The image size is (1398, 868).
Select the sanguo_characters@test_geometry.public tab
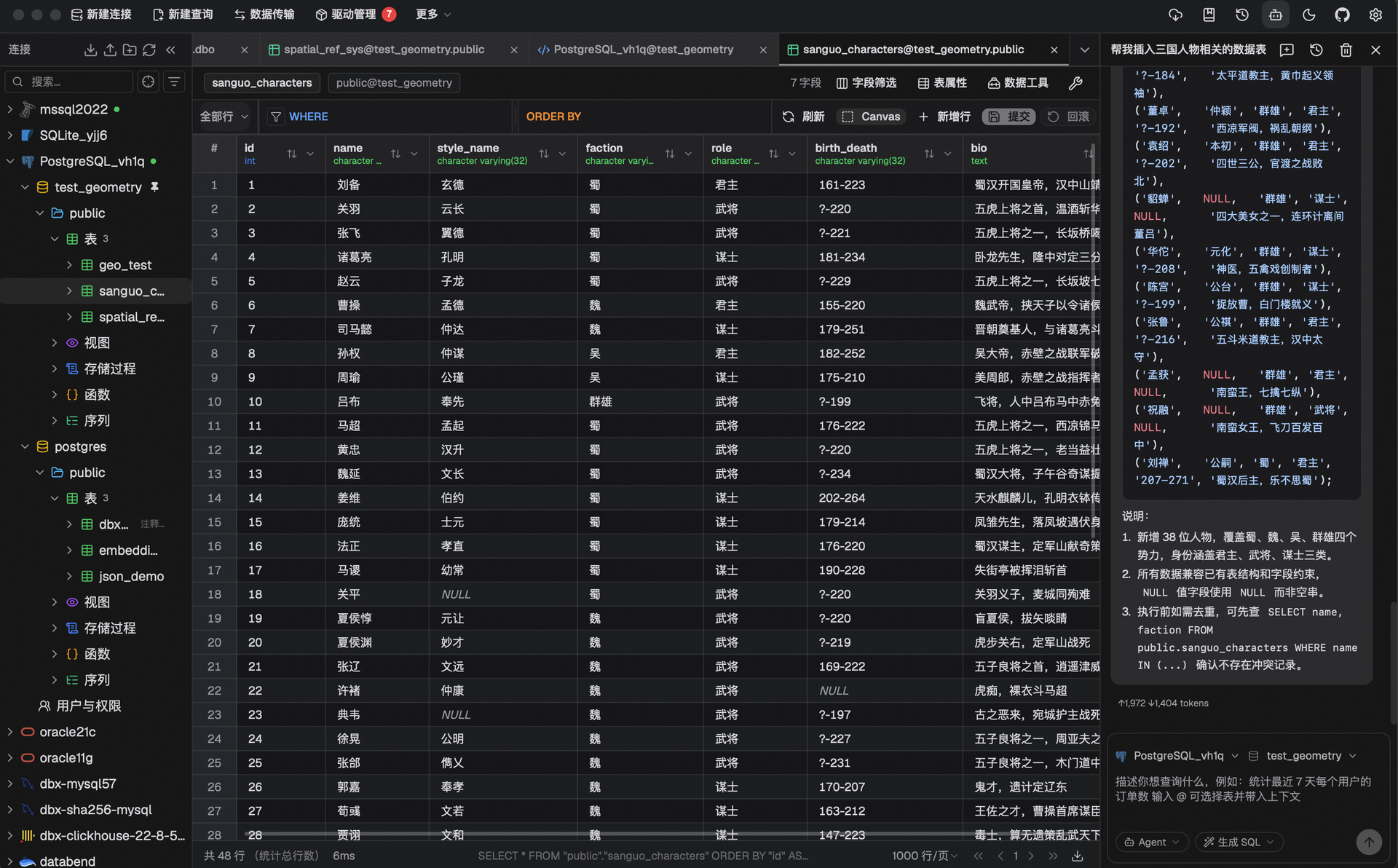point(913,50)
